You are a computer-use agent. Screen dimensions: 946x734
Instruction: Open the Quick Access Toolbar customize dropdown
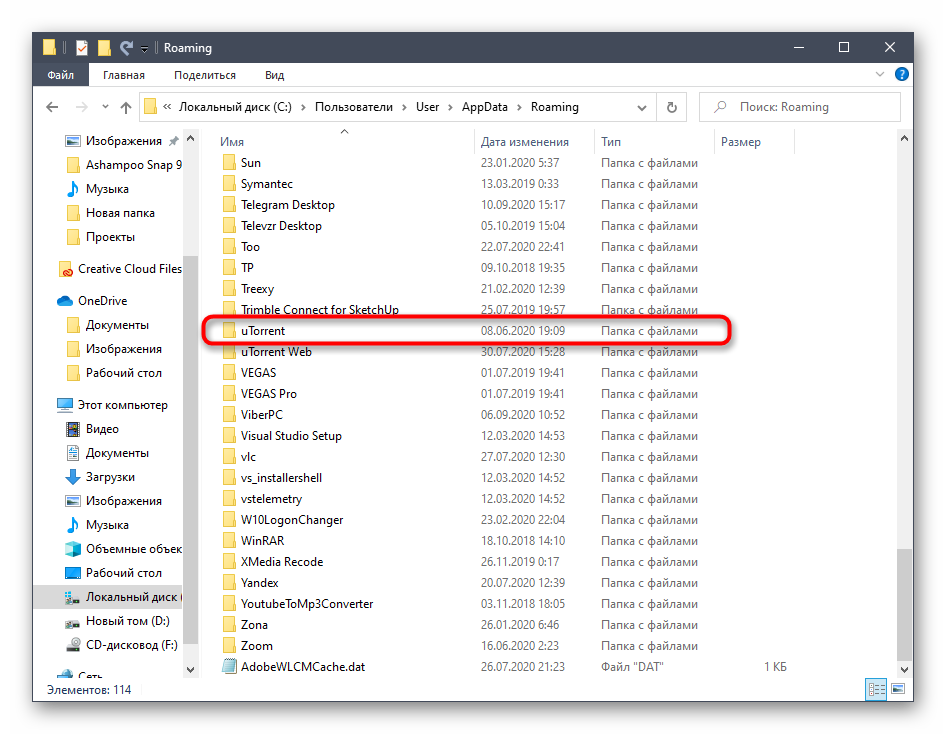click(145, 48)
